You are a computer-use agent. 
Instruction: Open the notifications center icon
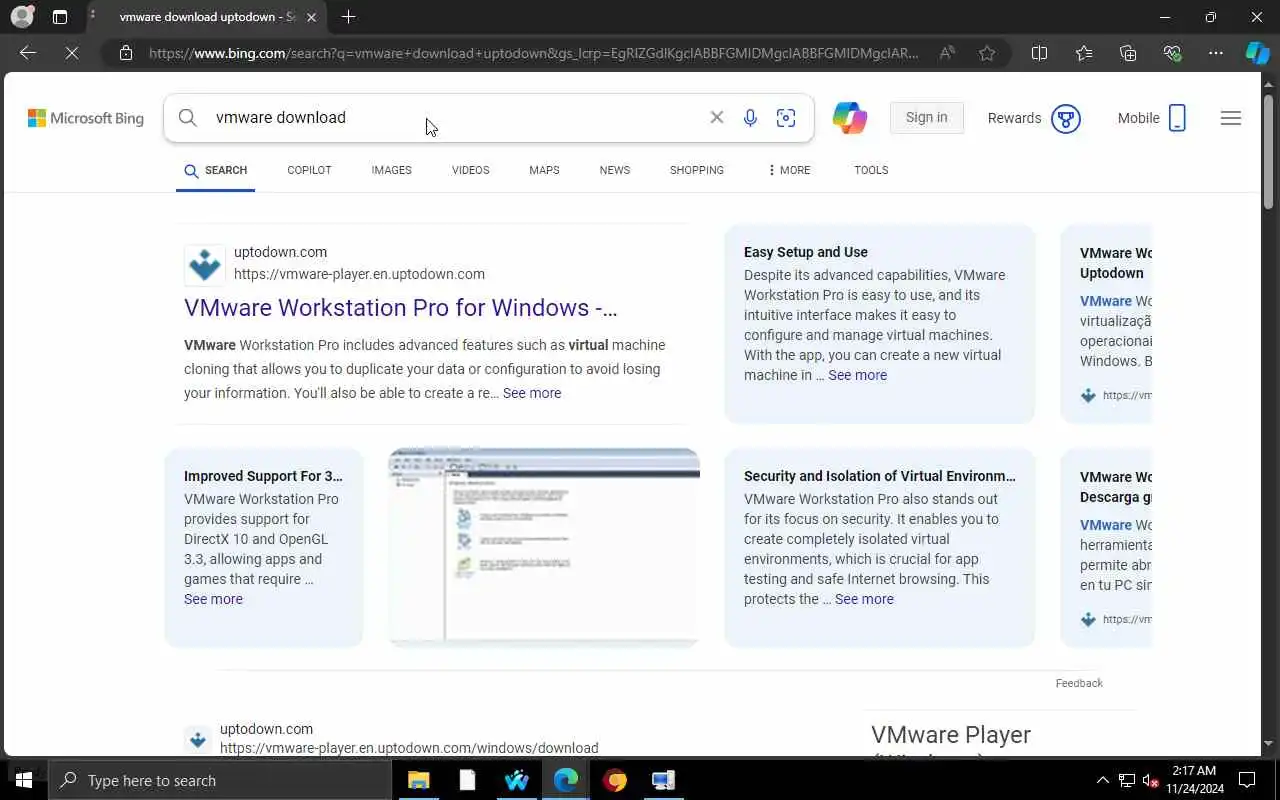1247,780
